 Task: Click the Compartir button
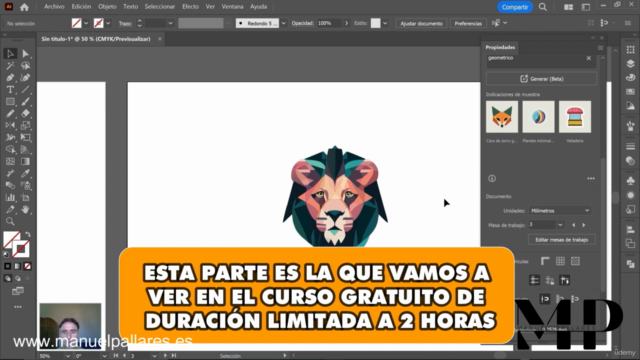(515, 7)
